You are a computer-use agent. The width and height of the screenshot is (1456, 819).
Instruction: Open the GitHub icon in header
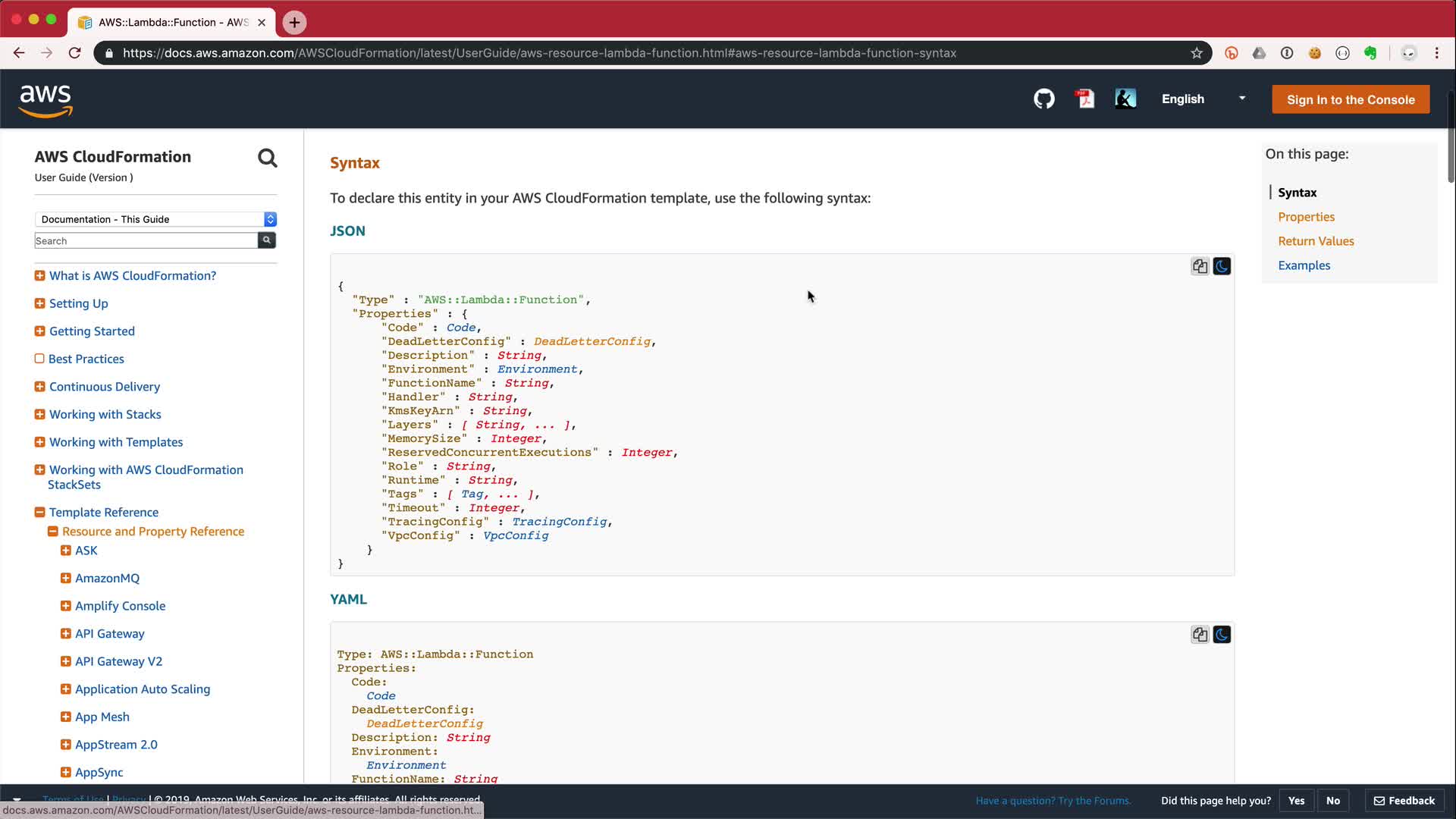coord(1044,99)
